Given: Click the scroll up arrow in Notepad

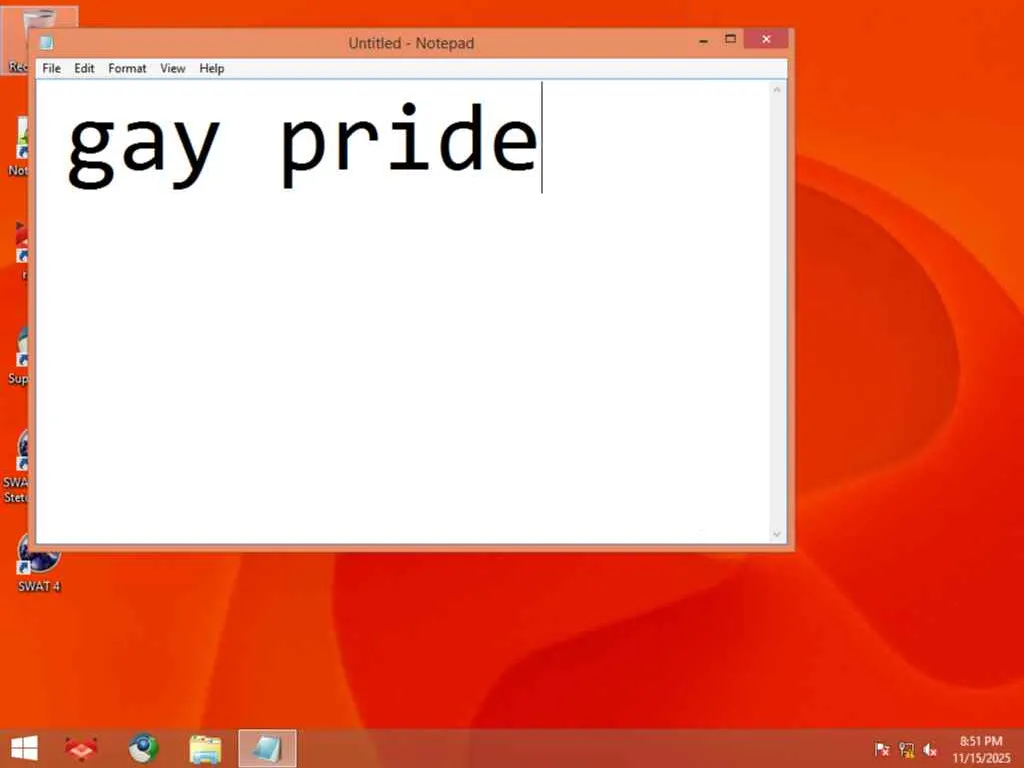Looking at the screenshot, I should [x=776, y=89].
